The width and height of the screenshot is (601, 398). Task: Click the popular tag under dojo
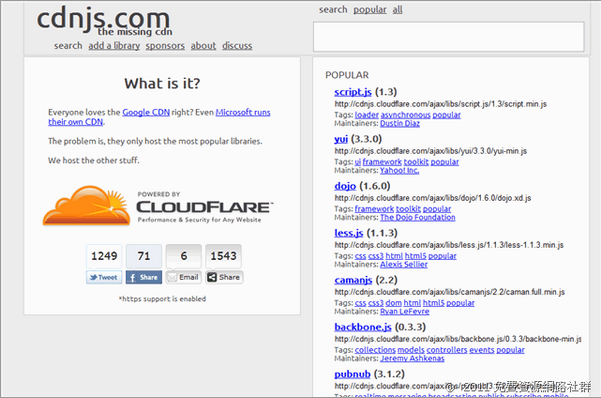point(437,209)
